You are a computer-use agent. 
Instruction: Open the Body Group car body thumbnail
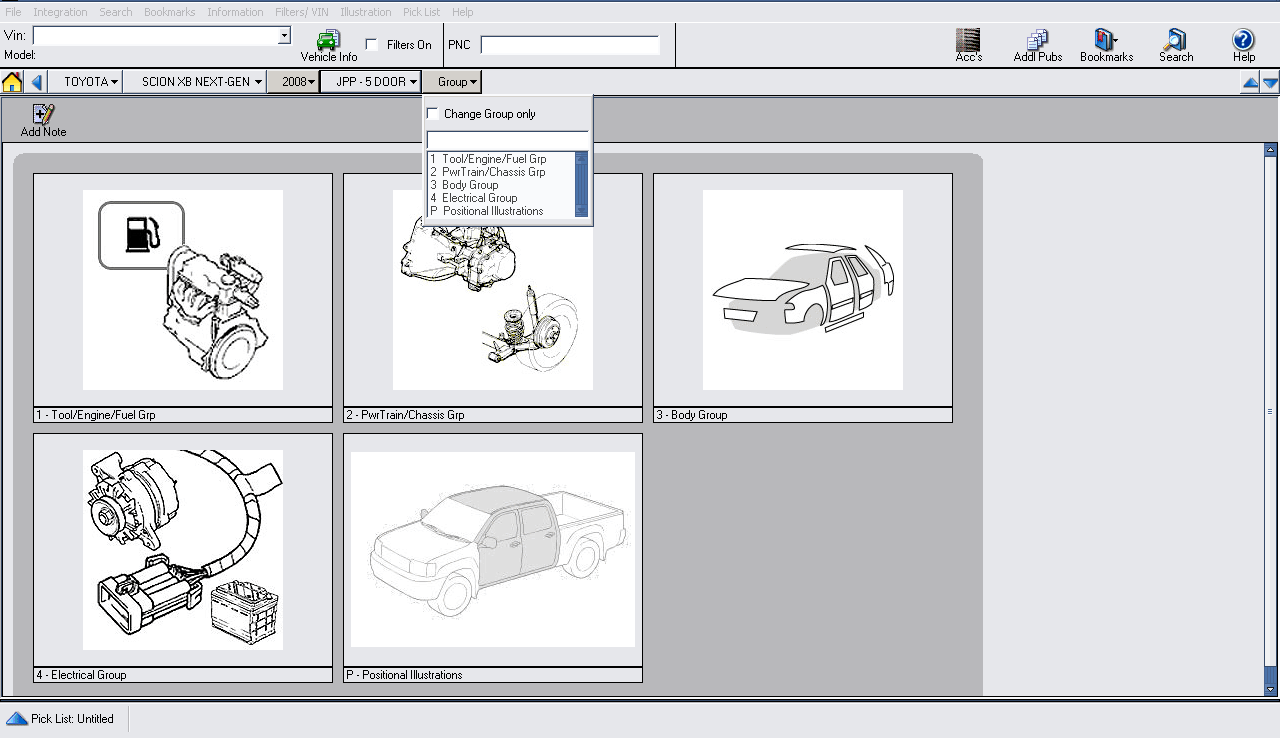tap(803, 290)
